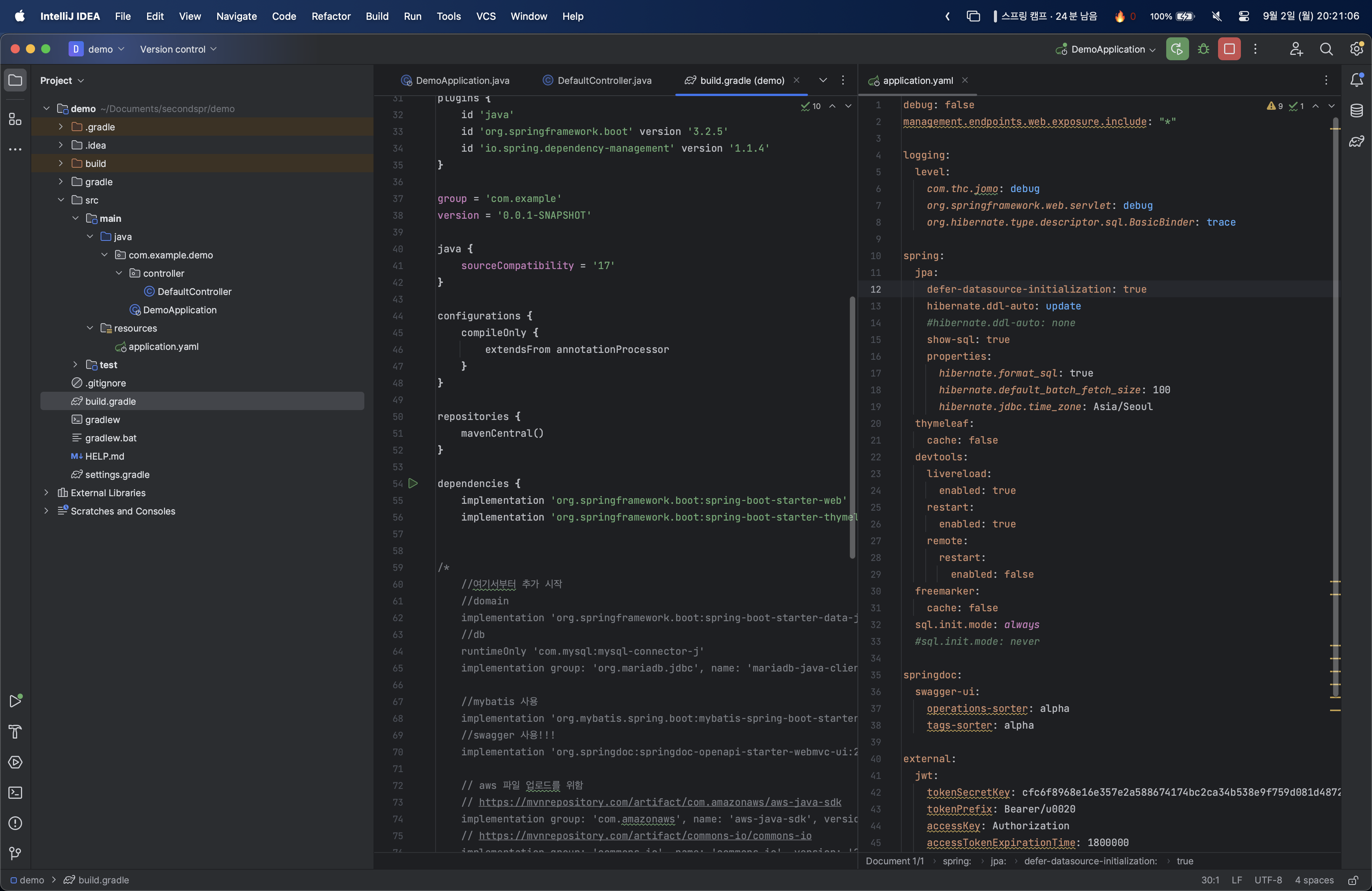Viewport: 1372px width, 891px height.
Task: Open the Database tool window icon
Action: coord(1356,111)
